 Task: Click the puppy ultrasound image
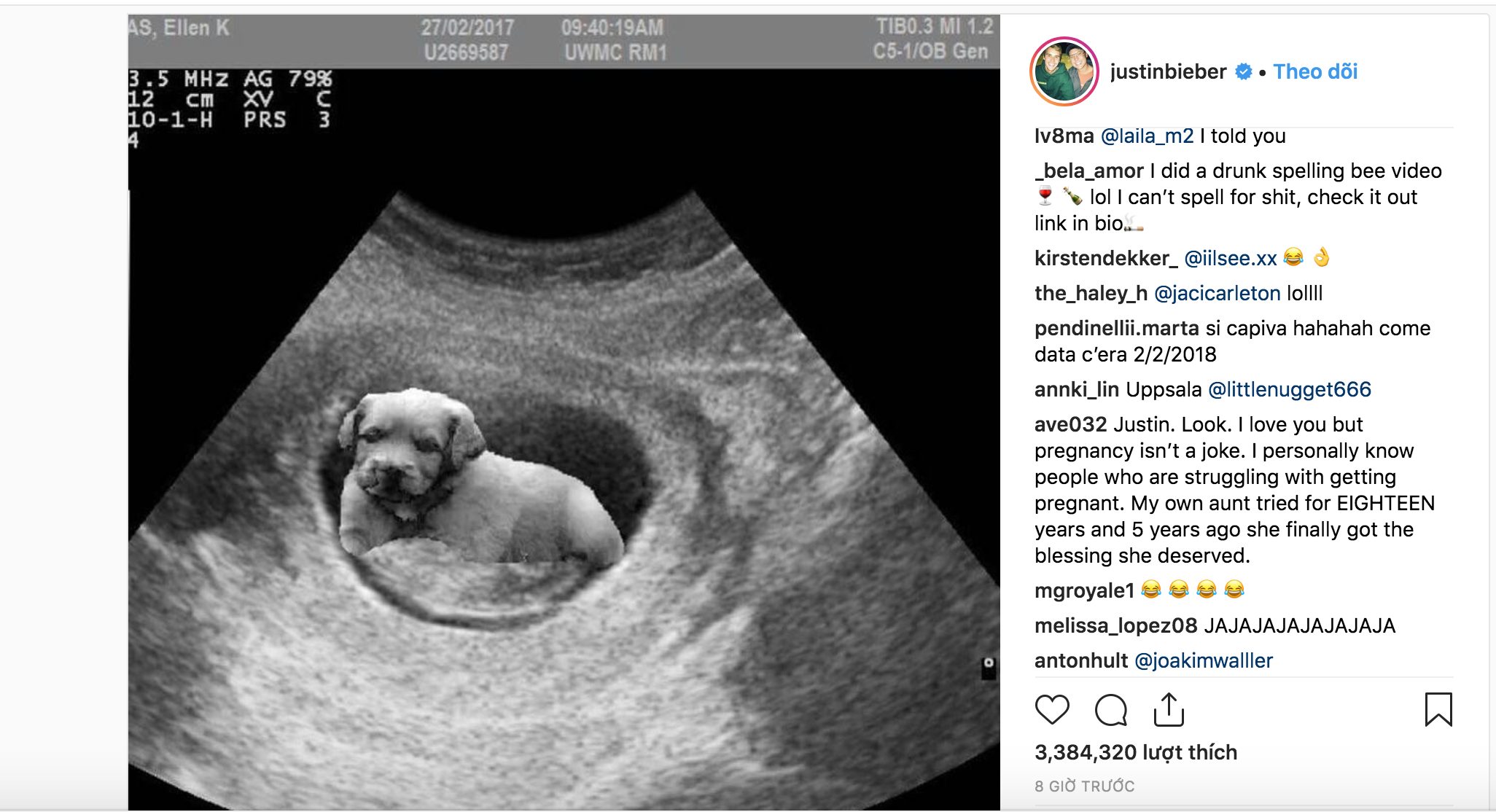tap(564, 413)
